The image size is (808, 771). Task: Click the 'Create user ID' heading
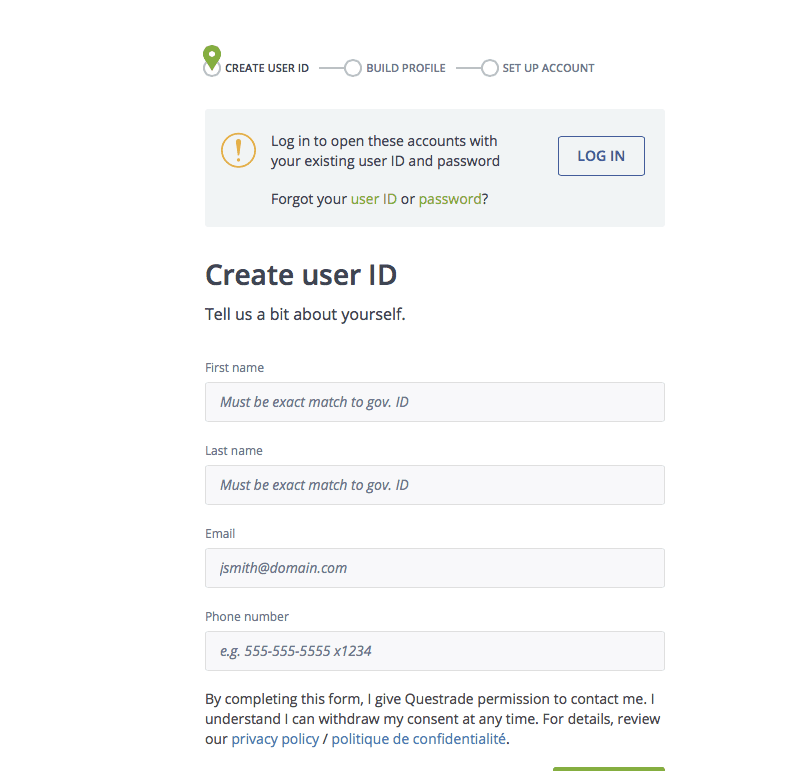coord(301,275)
